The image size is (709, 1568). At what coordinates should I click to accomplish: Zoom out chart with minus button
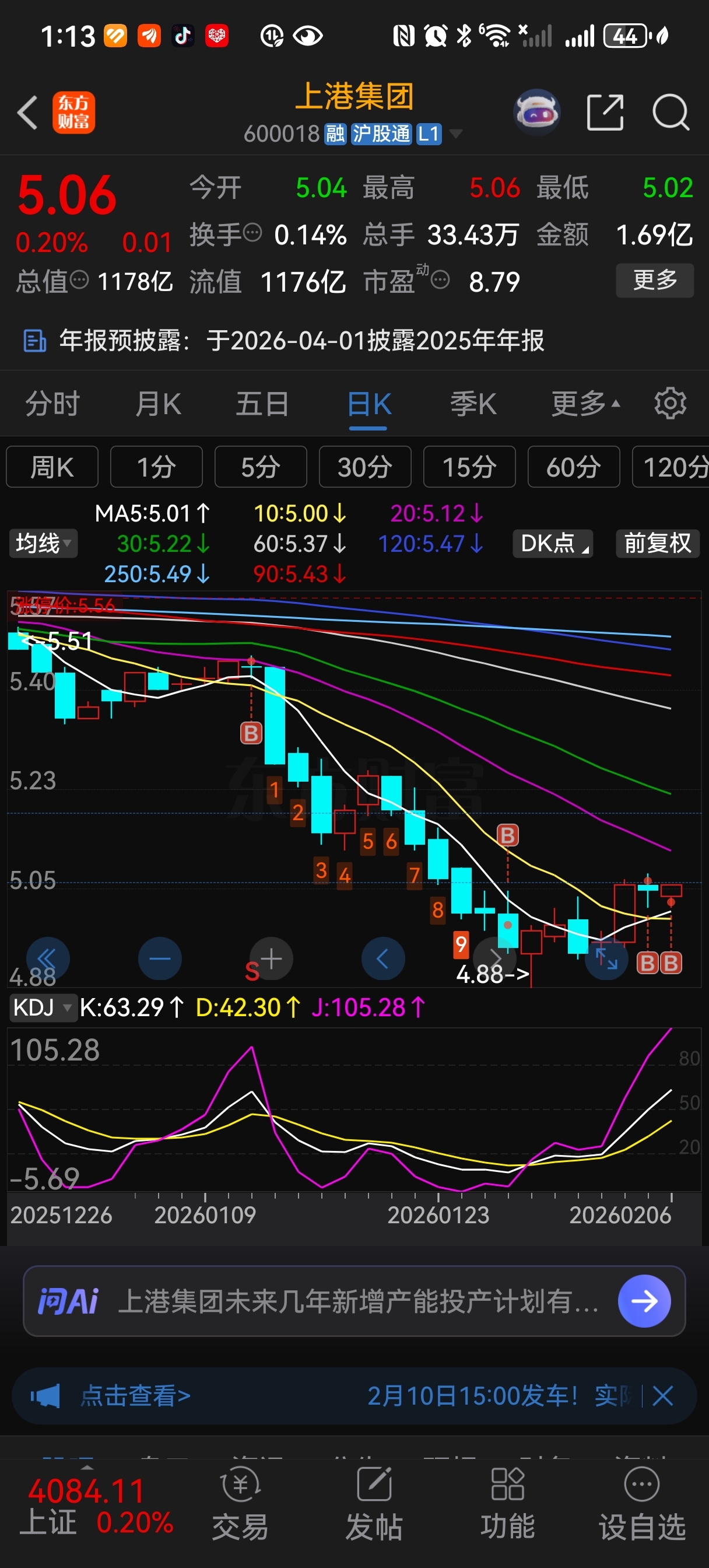click(x=160, y=958)
